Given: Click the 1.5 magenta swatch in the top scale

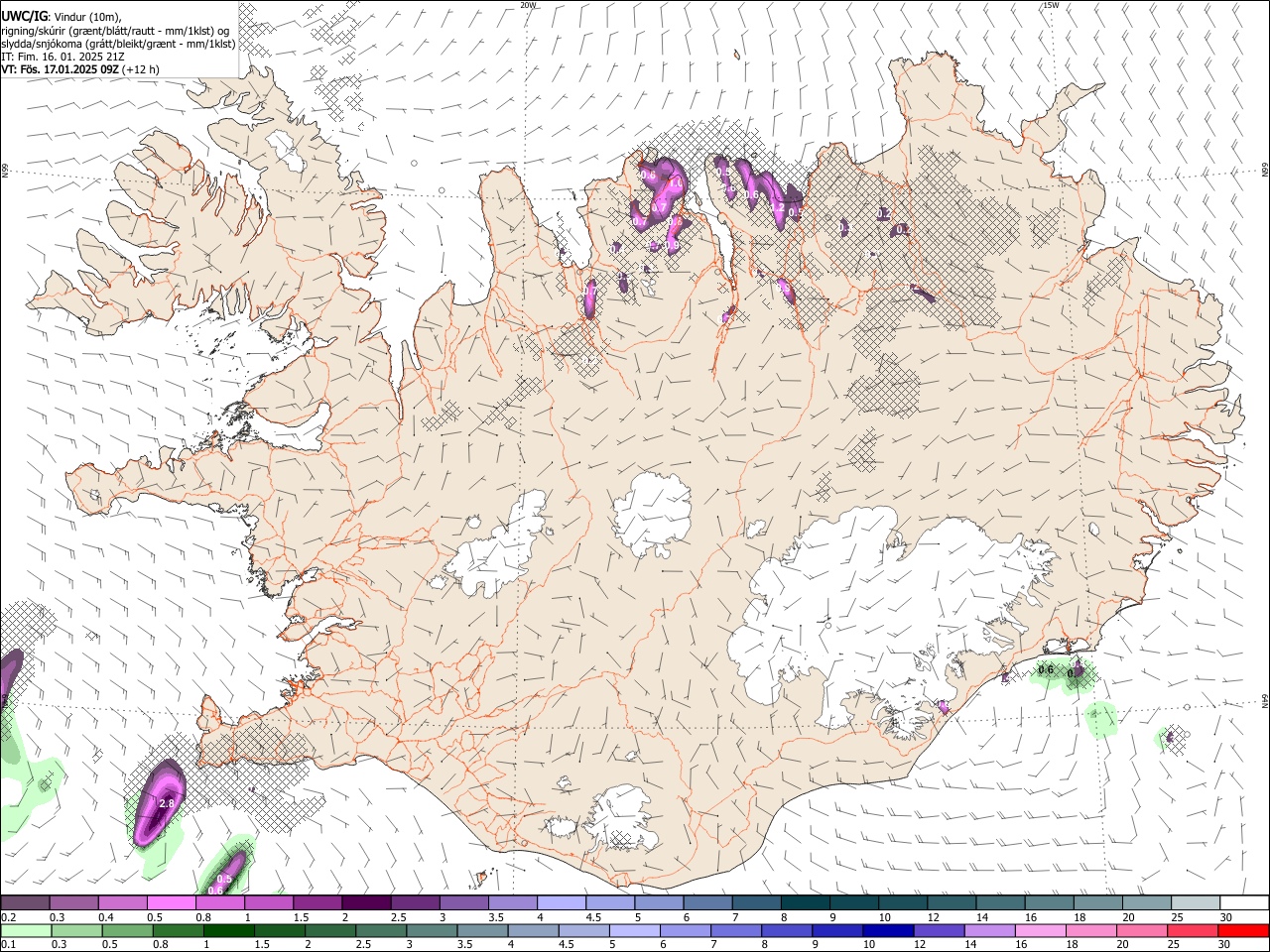Looking at the screenshot, I should 317,902.
